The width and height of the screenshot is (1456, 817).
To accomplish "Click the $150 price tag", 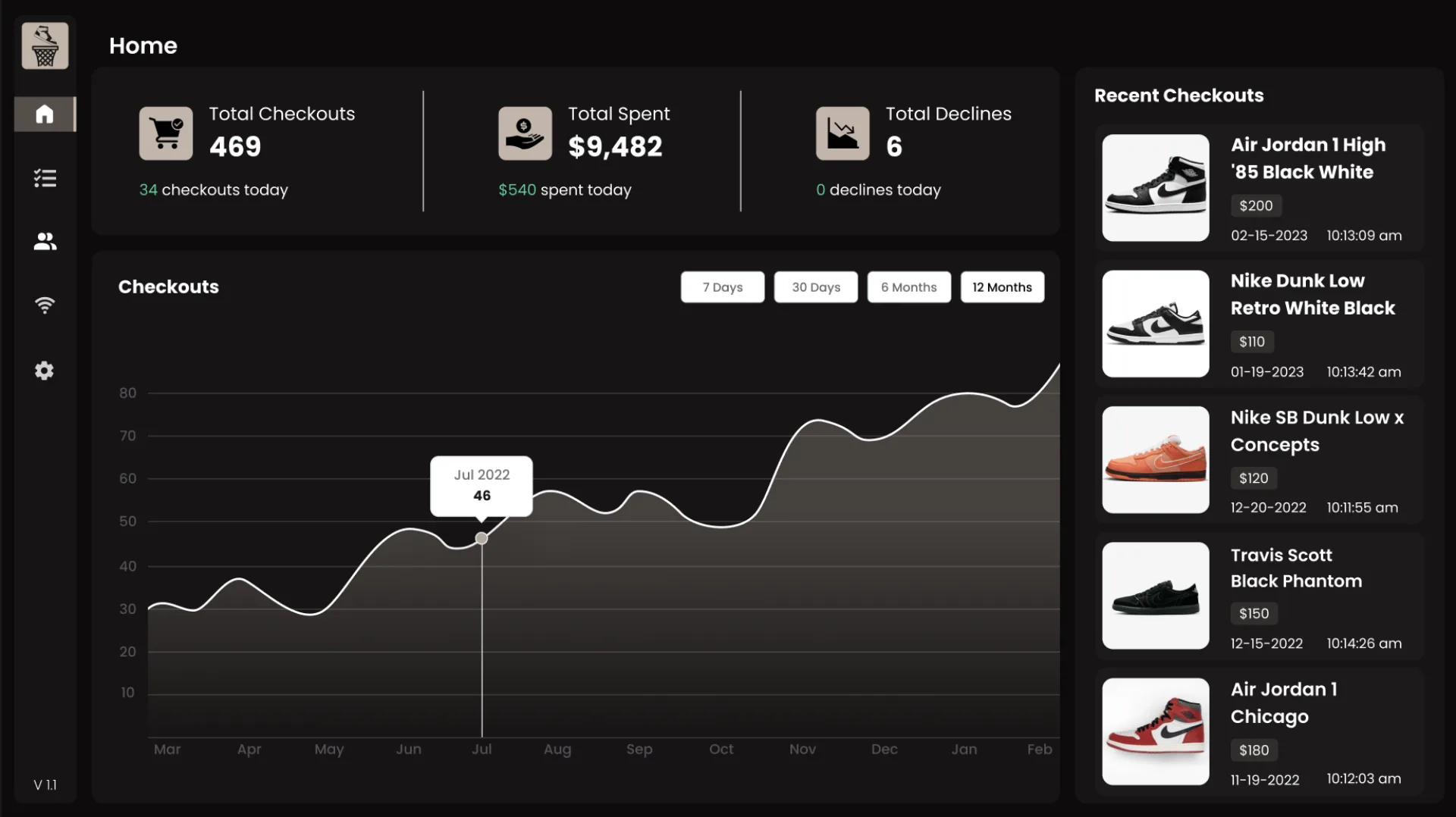I will pos(1254,613).
